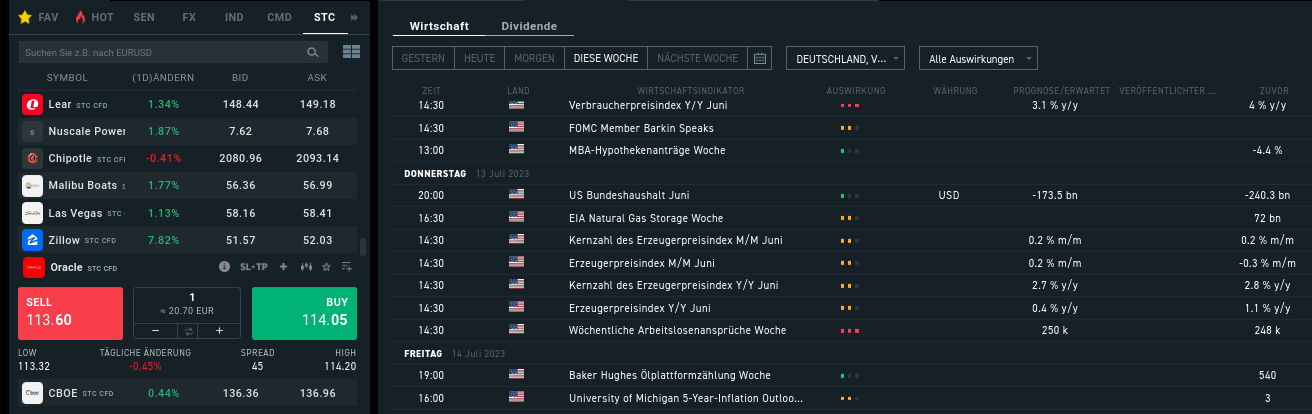Increase Oracle order volume with plus
Screen dimensions: 1312x414
219,331
